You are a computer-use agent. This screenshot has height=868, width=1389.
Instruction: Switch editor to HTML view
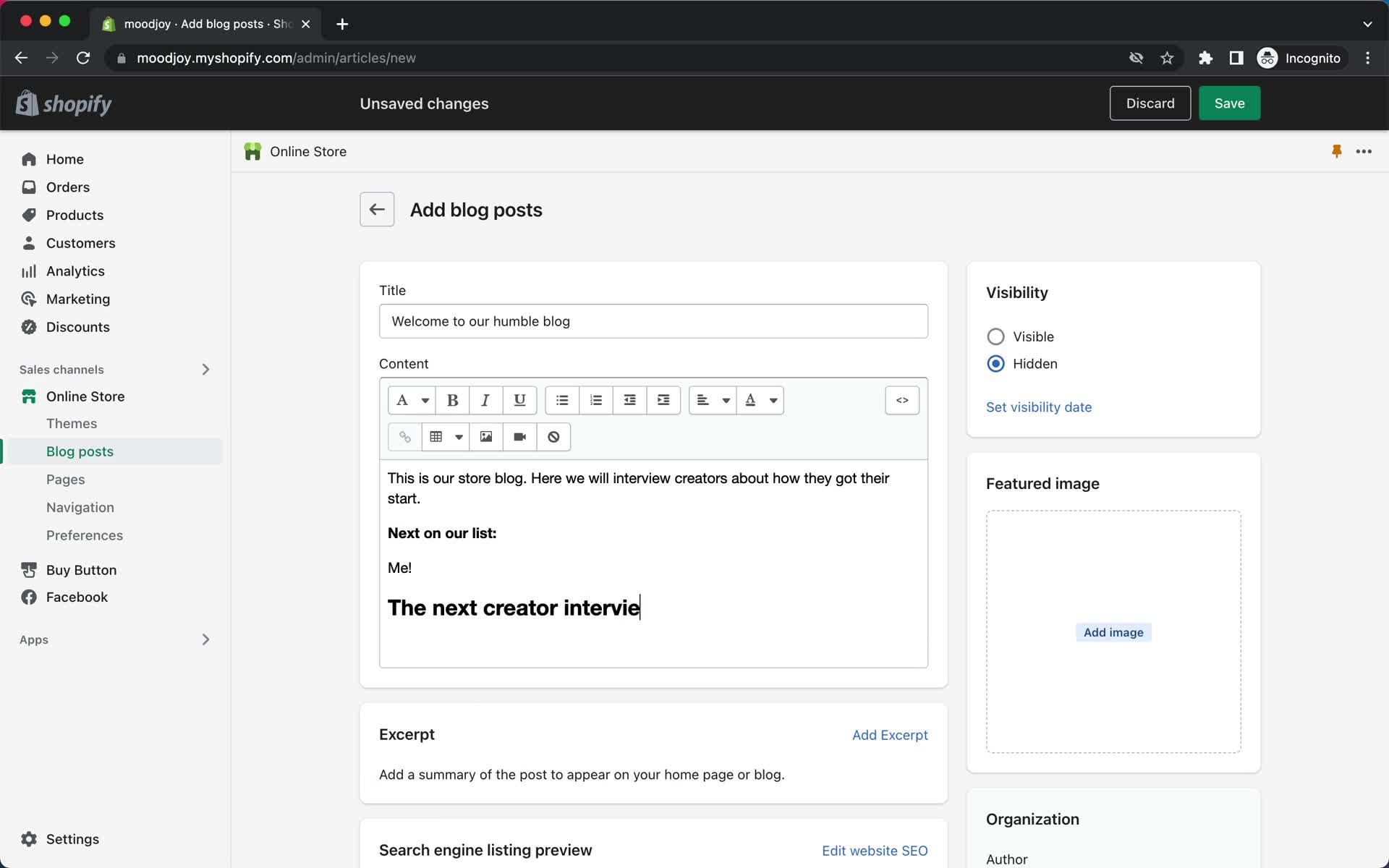point(902,400)
